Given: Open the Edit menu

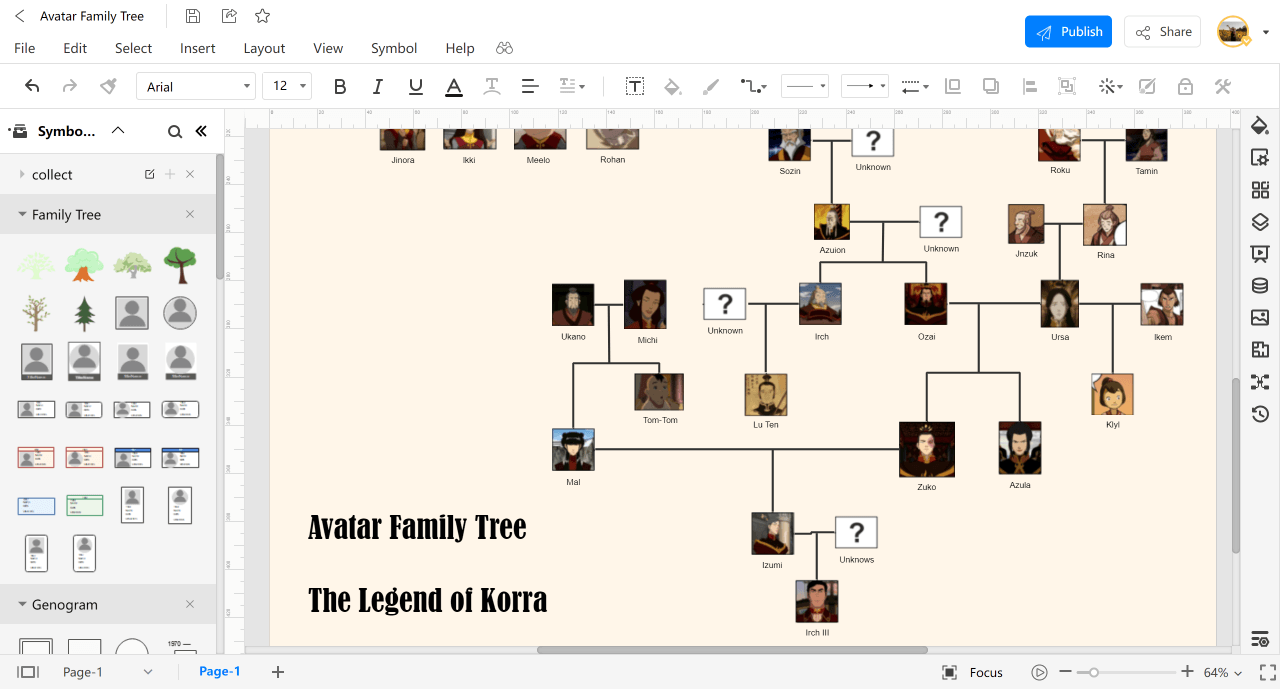Looking at the screenshot, I should 75,48.
